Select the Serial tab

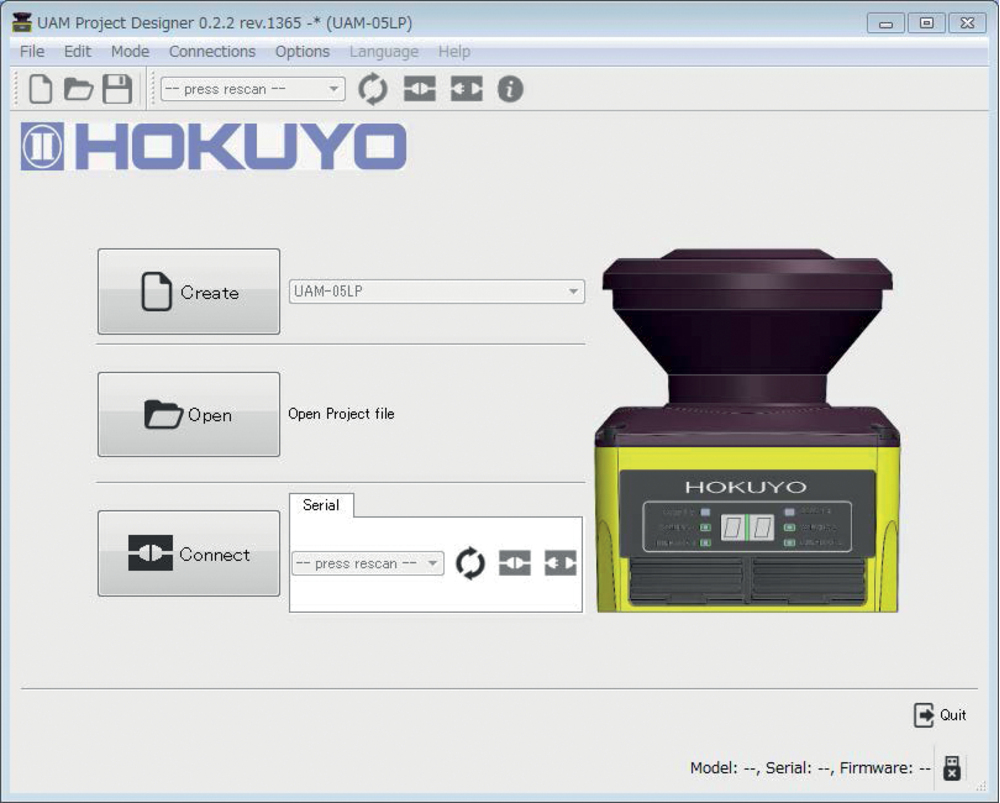click(x=321, y=505)
